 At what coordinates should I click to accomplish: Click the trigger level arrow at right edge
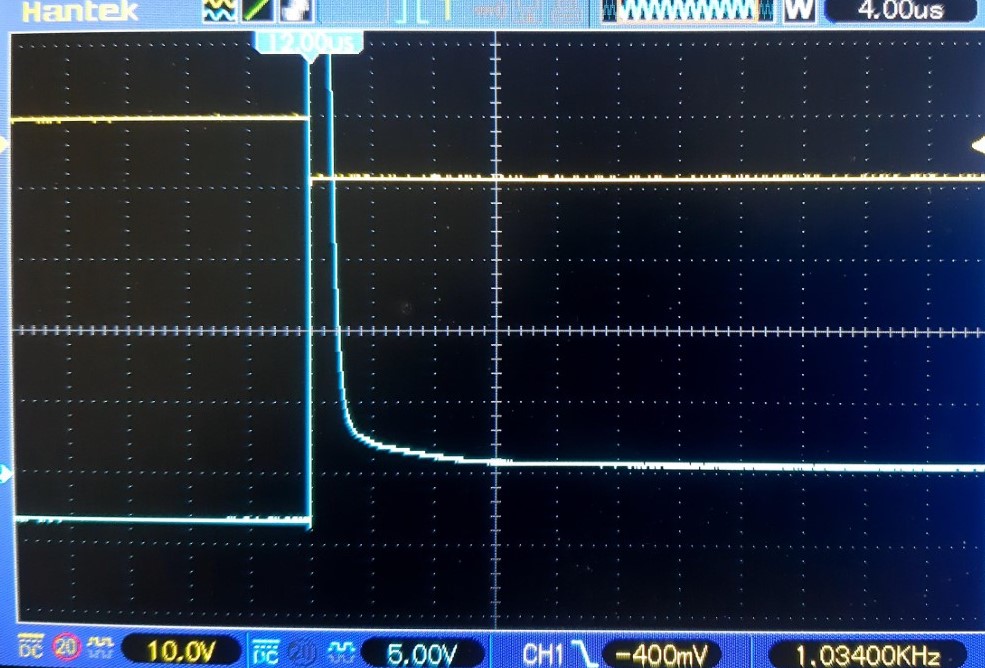point(979,146)
